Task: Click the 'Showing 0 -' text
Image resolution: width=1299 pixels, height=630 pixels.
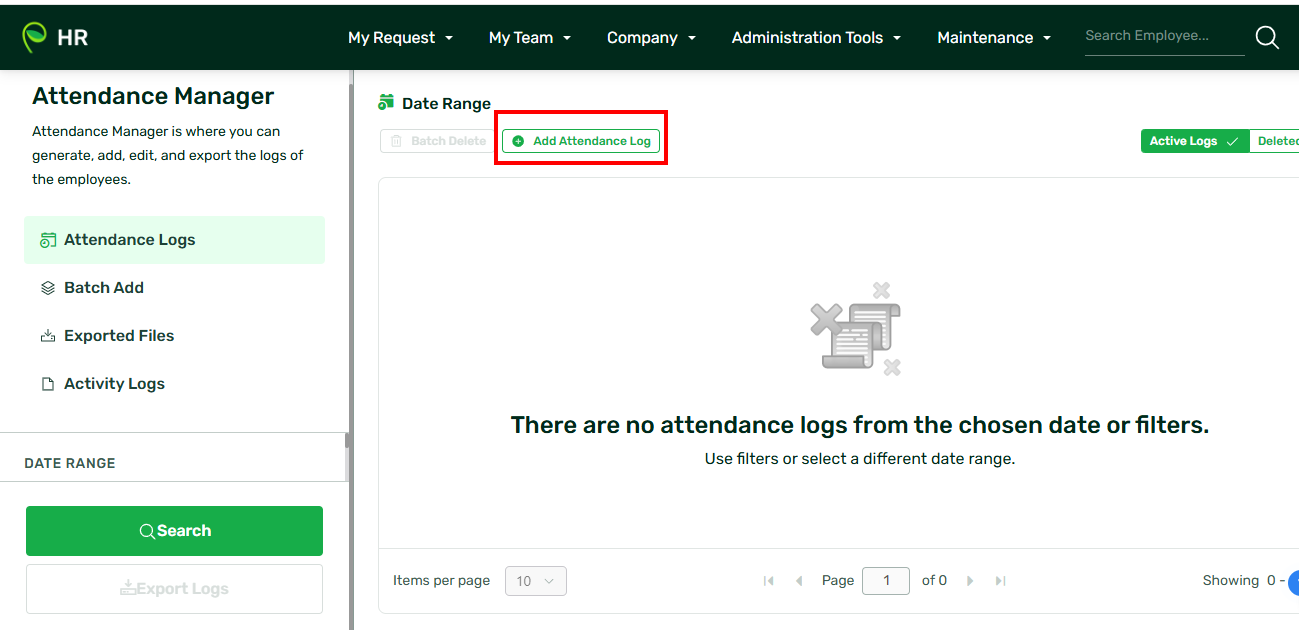Action: point(1244,580)
